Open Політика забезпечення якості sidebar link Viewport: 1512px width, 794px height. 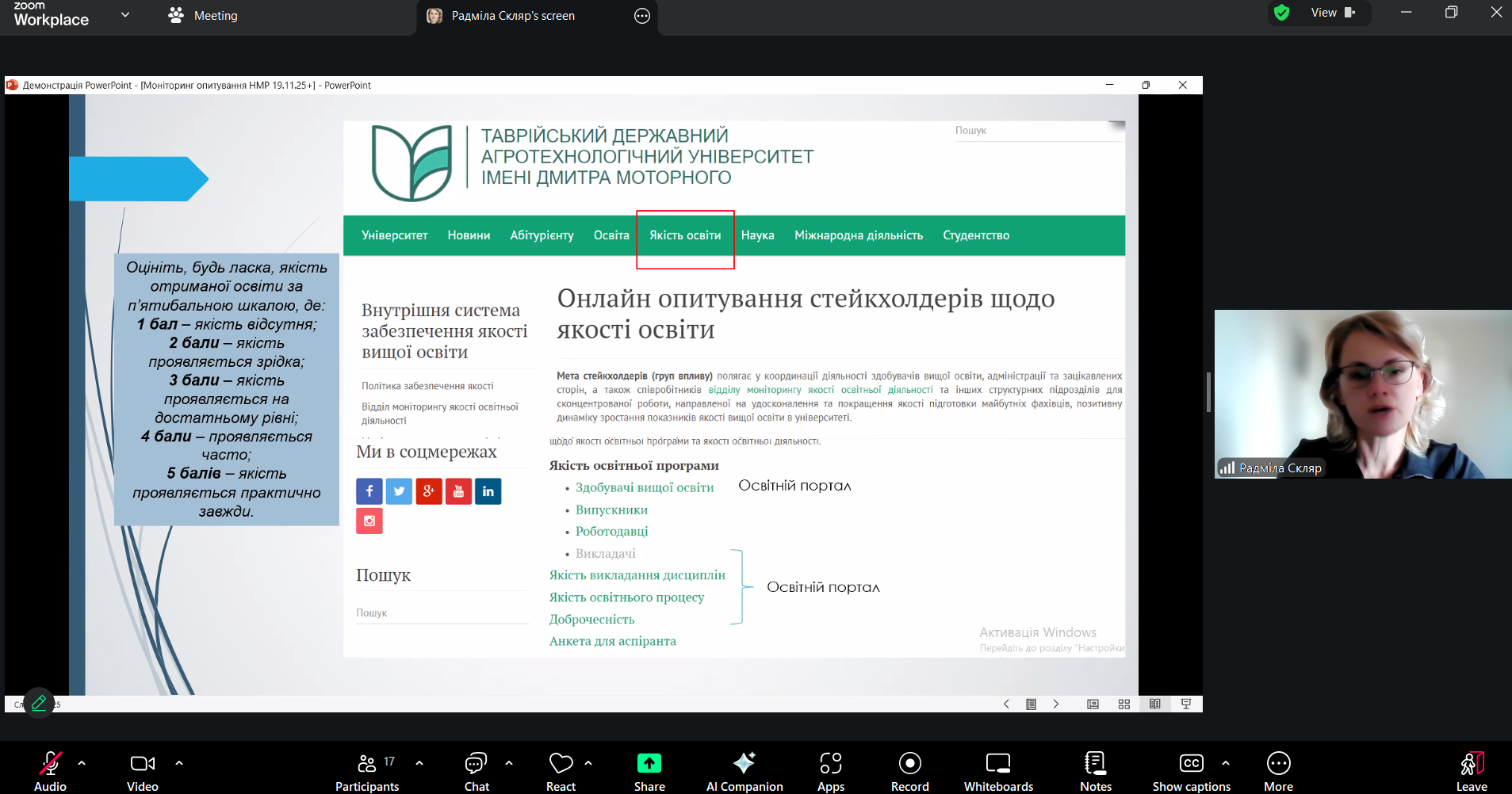[x=427, y=386]
